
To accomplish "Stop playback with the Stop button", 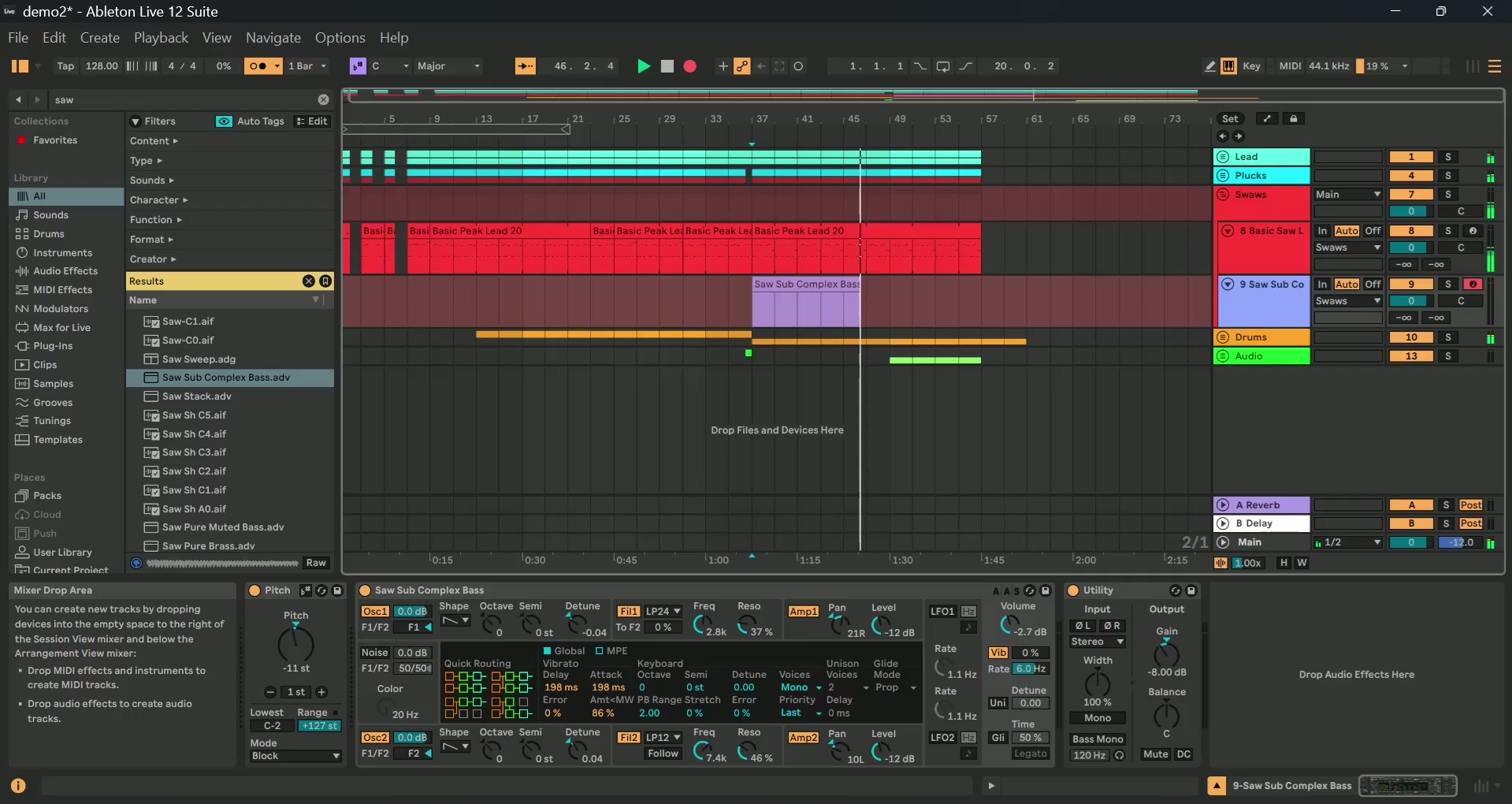I will coord(667,66).
